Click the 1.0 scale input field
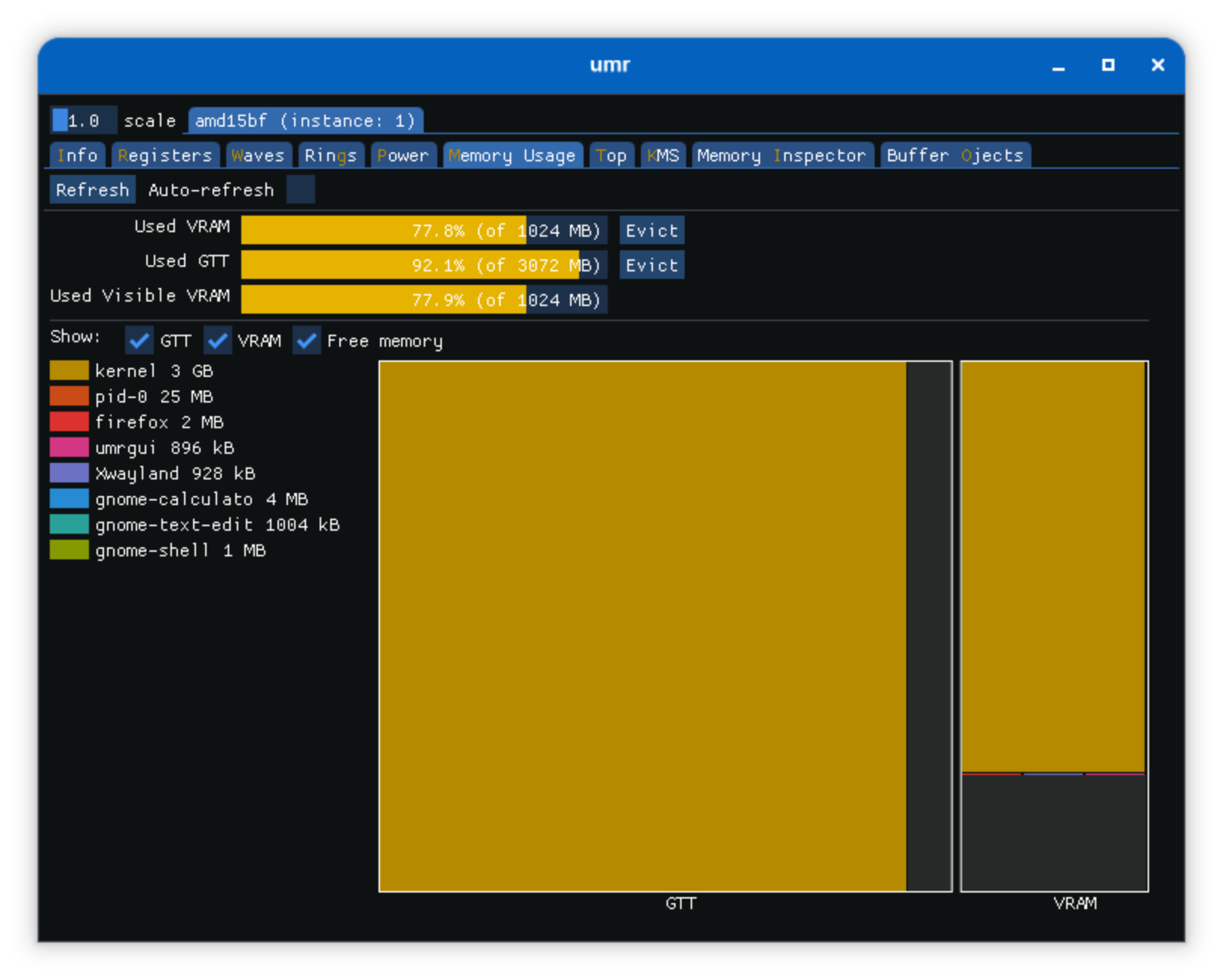Screen dimensions: 1223x980 [x=83, y=120]
